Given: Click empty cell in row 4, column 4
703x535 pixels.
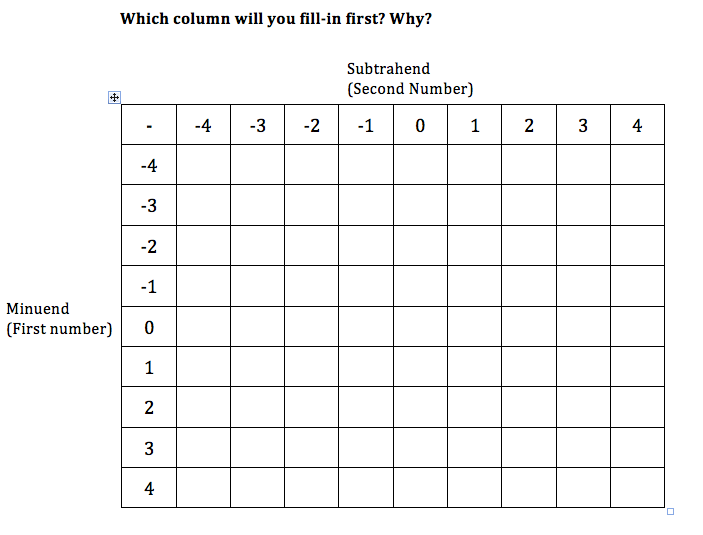Looking at the screenshot, I should click(637, 488).
